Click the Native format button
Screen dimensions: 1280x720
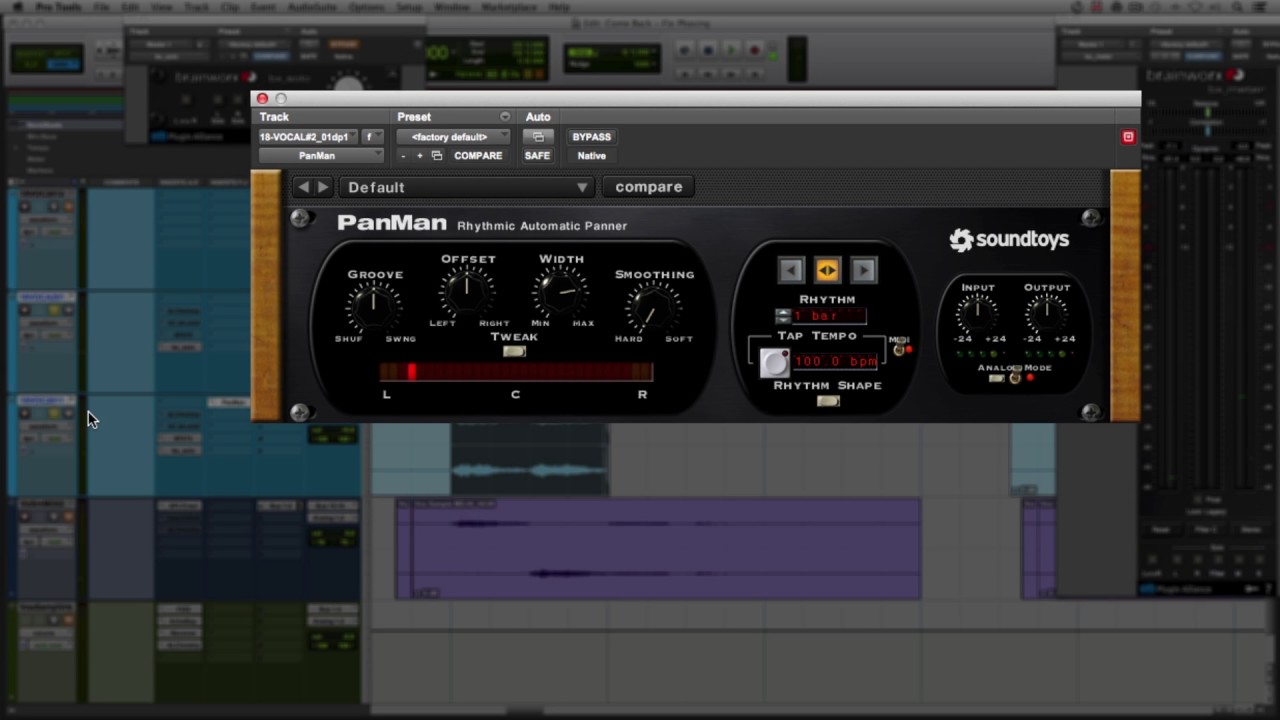[x=591, y=156]
